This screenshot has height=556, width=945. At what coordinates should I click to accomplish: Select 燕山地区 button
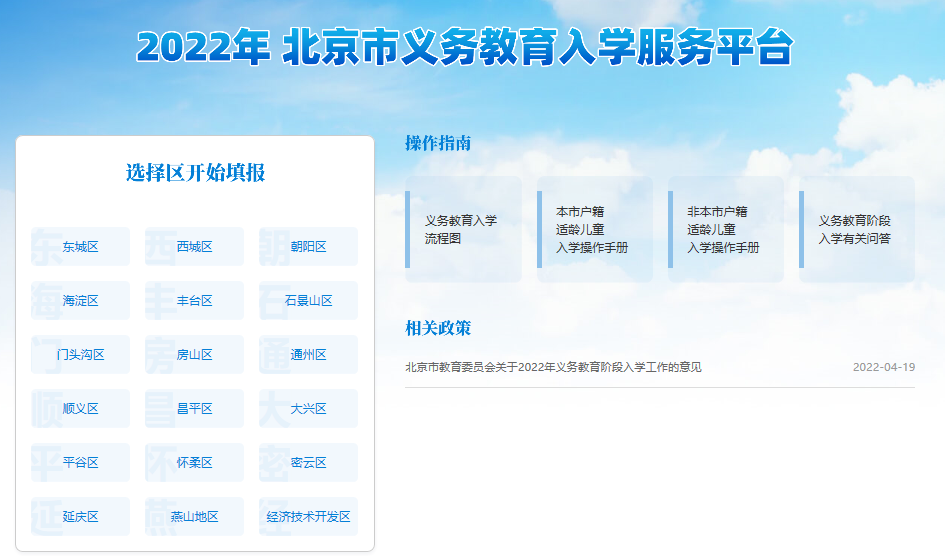194,516
